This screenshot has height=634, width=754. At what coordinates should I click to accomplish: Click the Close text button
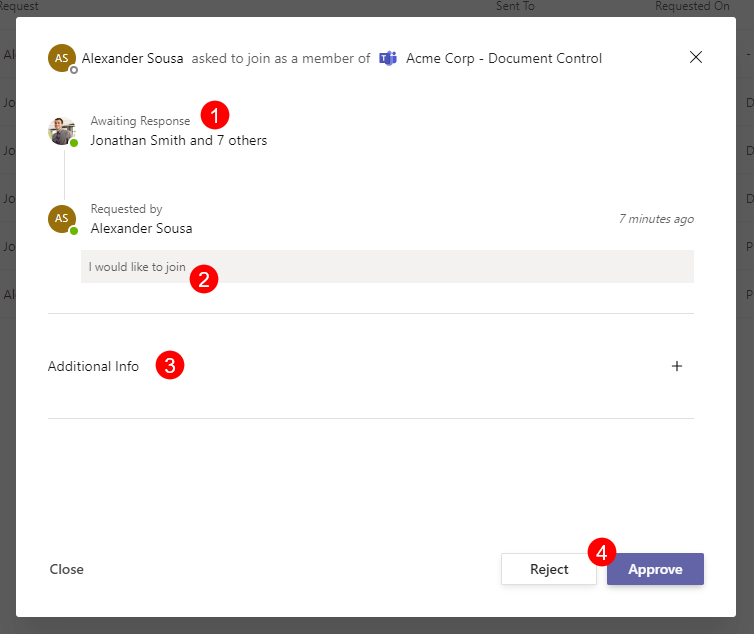tap(66, 569)
